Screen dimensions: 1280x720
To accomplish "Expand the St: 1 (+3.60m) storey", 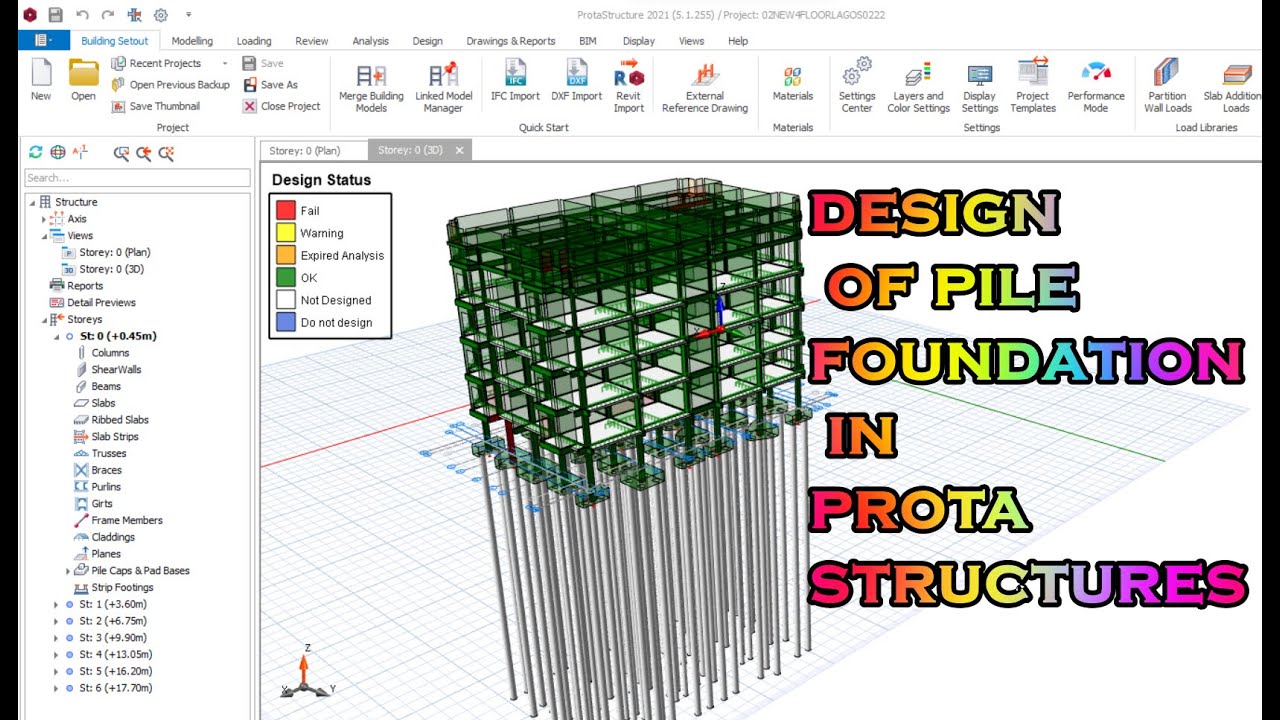I will point(56,605).
